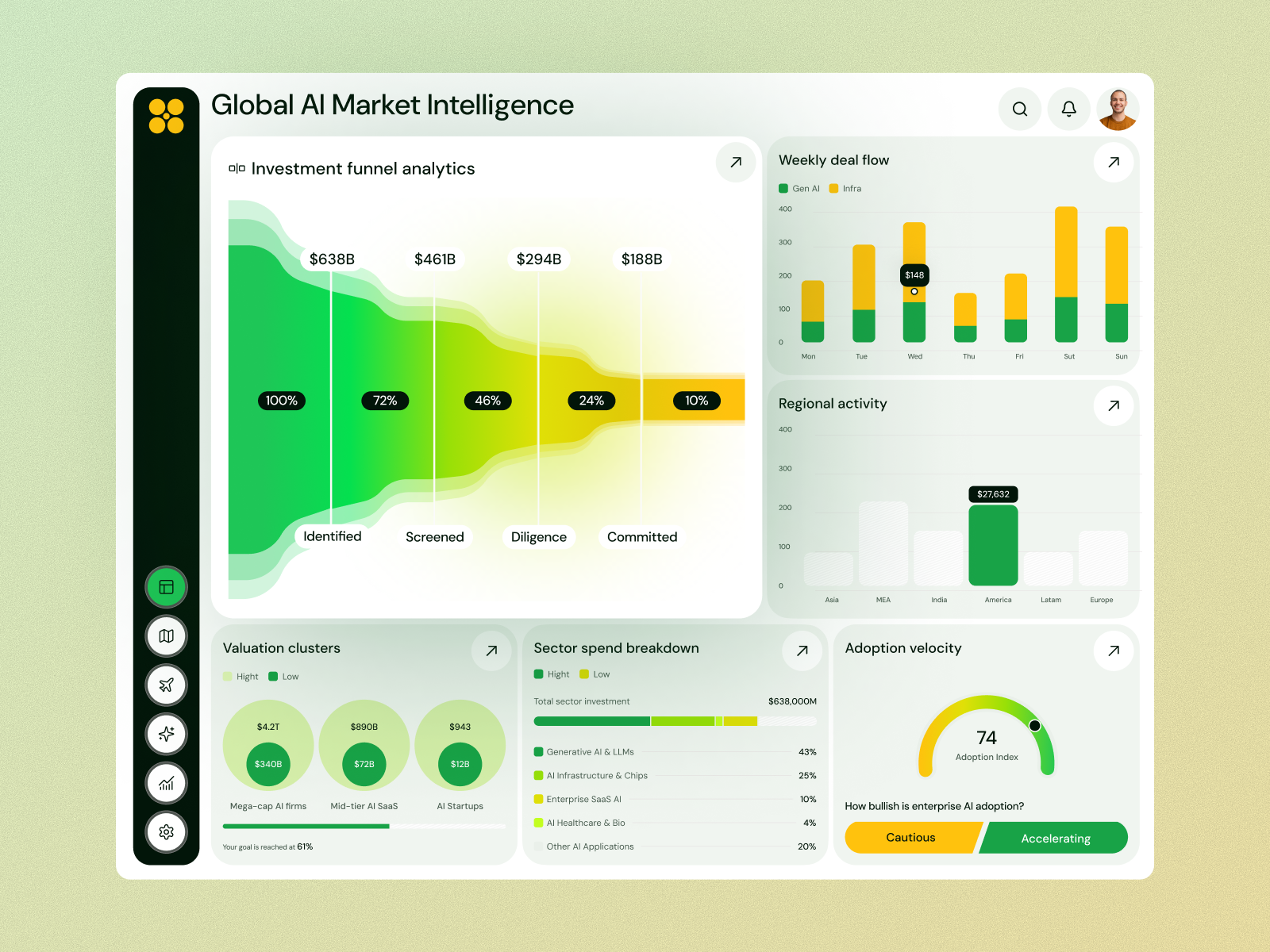The height and width of the screenshot is (952, 1270).
Task: Select the airplane sidebar icon
Action: (166, 685)
